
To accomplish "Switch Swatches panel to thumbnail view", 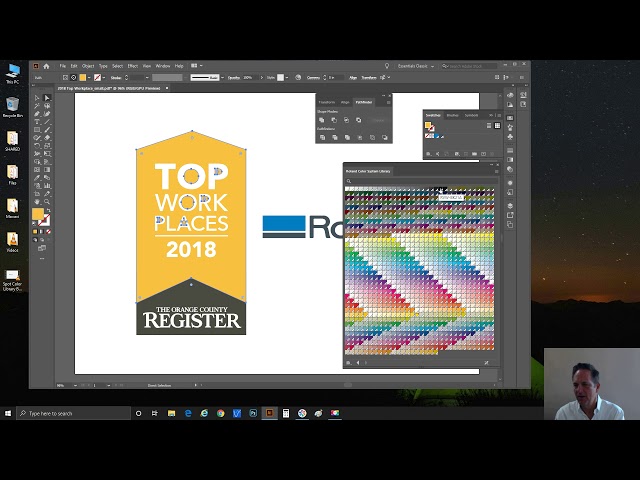I will pyautogui.click(x=496, y=124).
